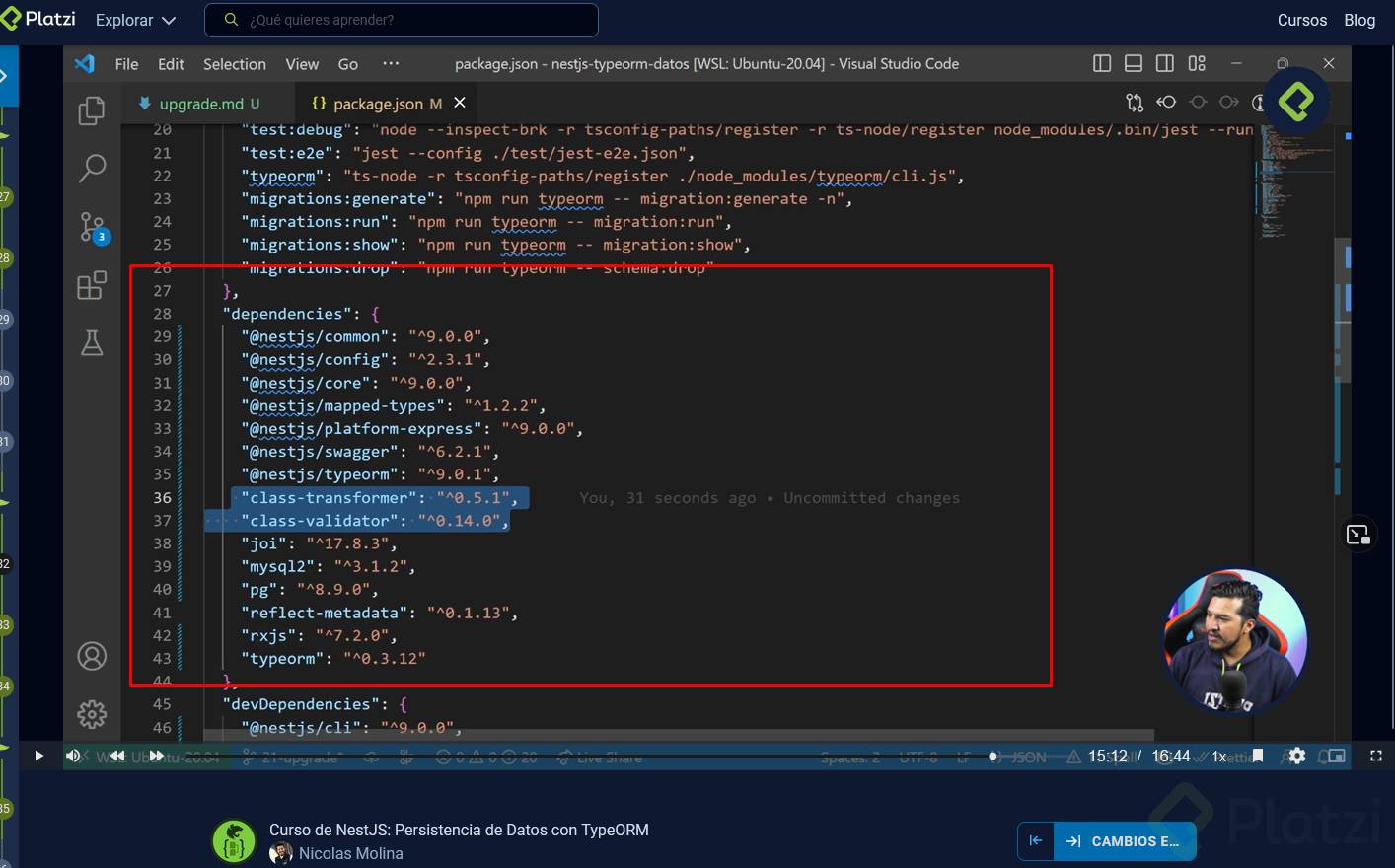Click the picture-in-picture icon on the right edge

tap(1358, 535)
